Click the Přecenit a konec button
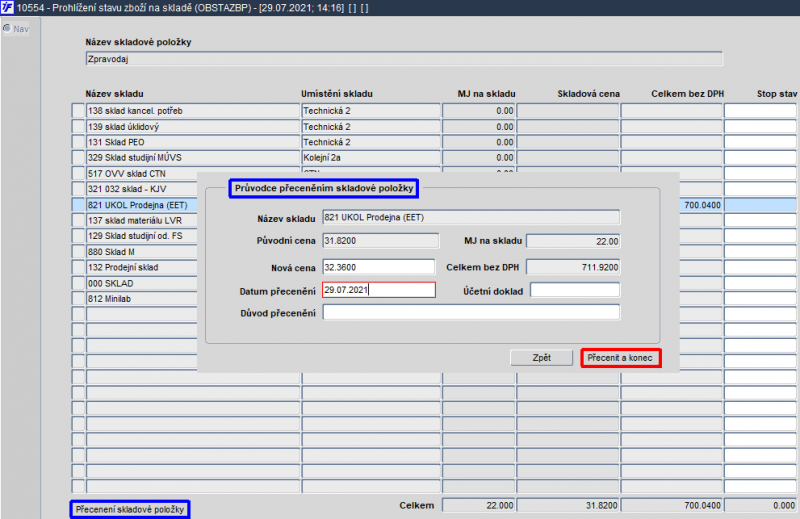Viewport: 800px width, 519px height. pos(620,357)
